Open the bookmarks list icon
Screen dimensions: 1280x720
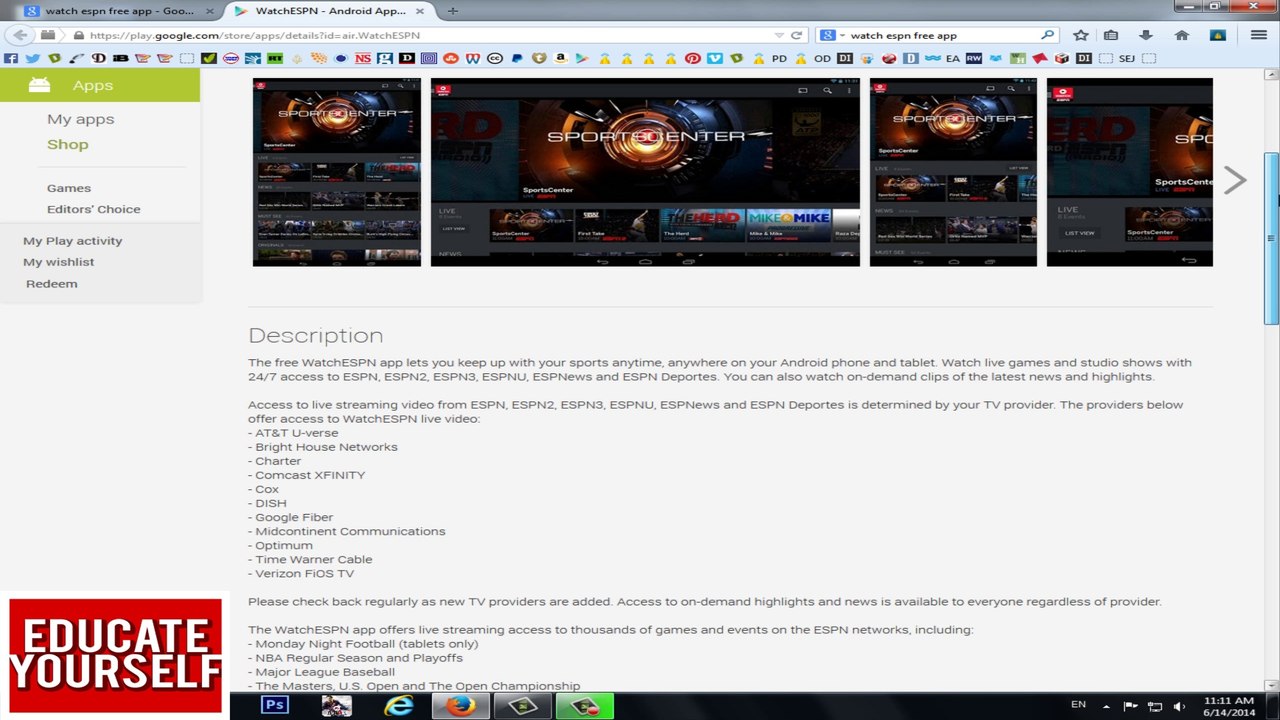tap(1111, 35)
